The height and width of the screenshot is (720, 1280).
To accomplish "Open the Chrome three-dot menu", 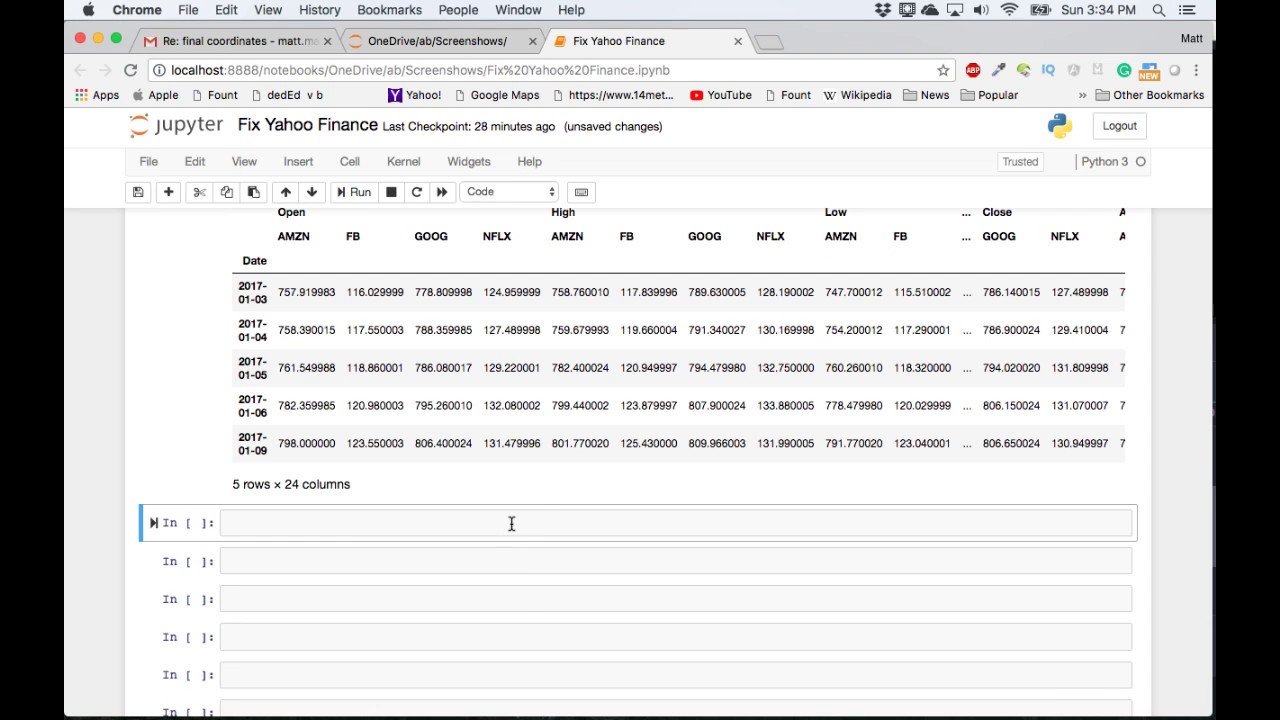I will 1196,70.
